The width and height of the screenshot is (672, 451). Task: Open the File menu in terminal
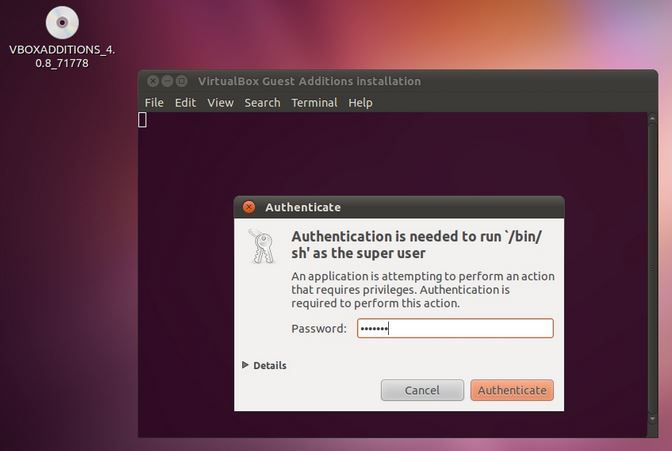click(x=154, y=103)
